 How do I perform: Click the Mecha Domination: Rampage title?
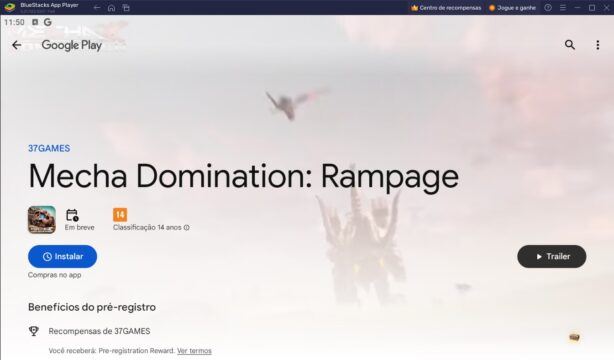tap(244, 177)
